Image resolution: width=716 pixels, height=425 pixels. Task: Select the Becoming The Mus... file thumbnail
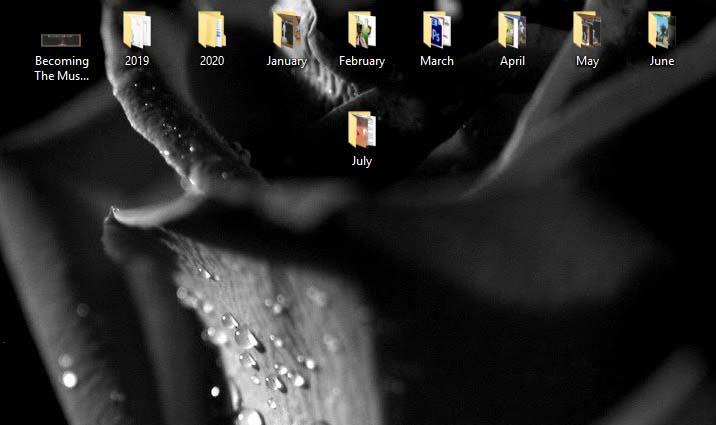point(61,40)
